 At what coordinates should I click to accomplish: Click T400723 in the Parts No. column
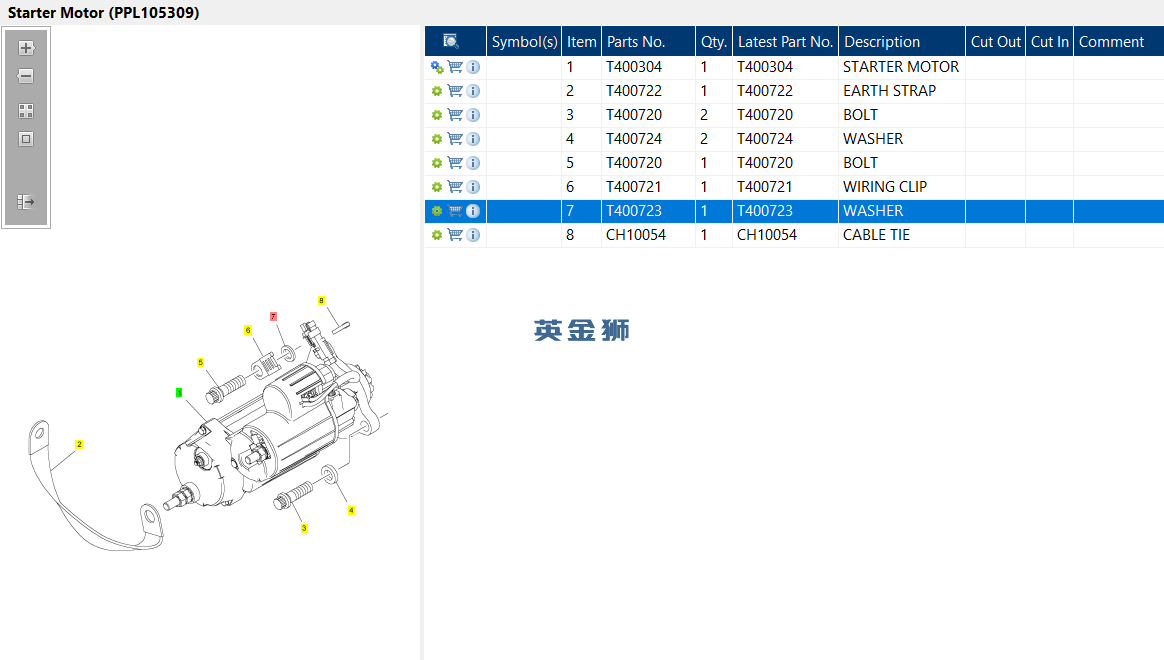tap(634, 211)
